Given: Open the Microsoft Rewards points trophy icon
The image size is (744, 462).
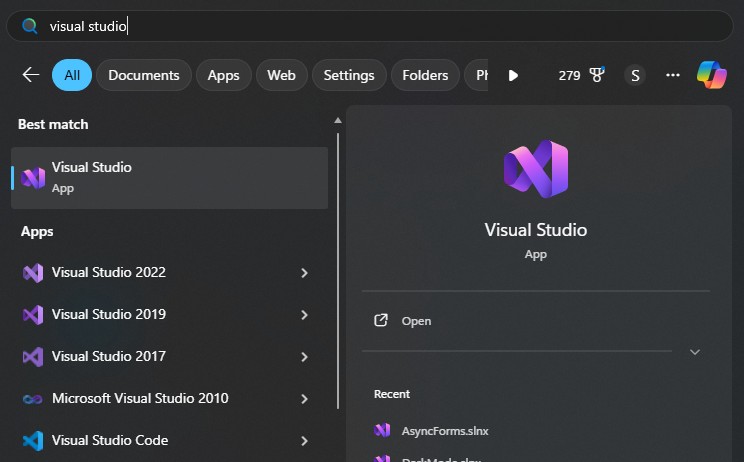Looking at the screenshot, I should (598, 75).
